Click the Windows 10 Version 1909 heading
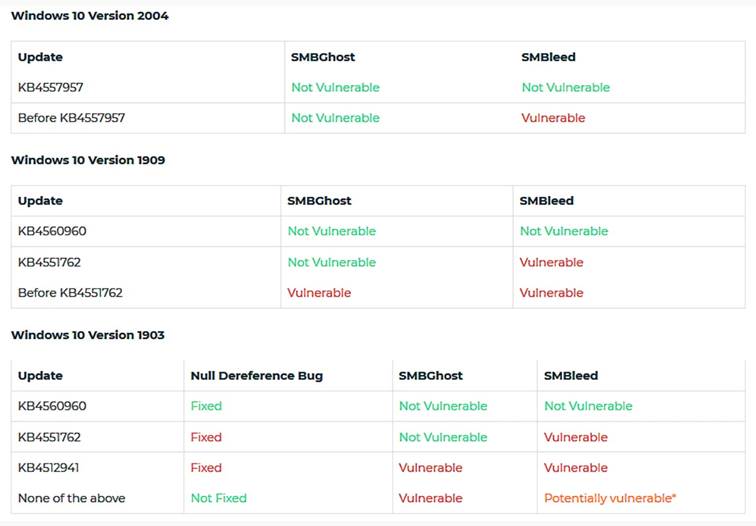The height and width of the screenshot is (526, 756). click(x=88, y=160)
